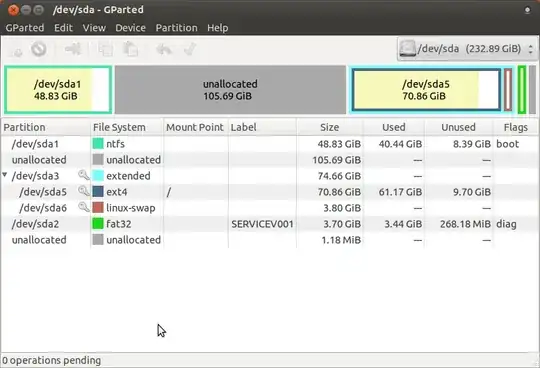Viewport: 540px width, 368px height.
Task: Click the 40.44 GiB used value
Action: tap(400, 144)
